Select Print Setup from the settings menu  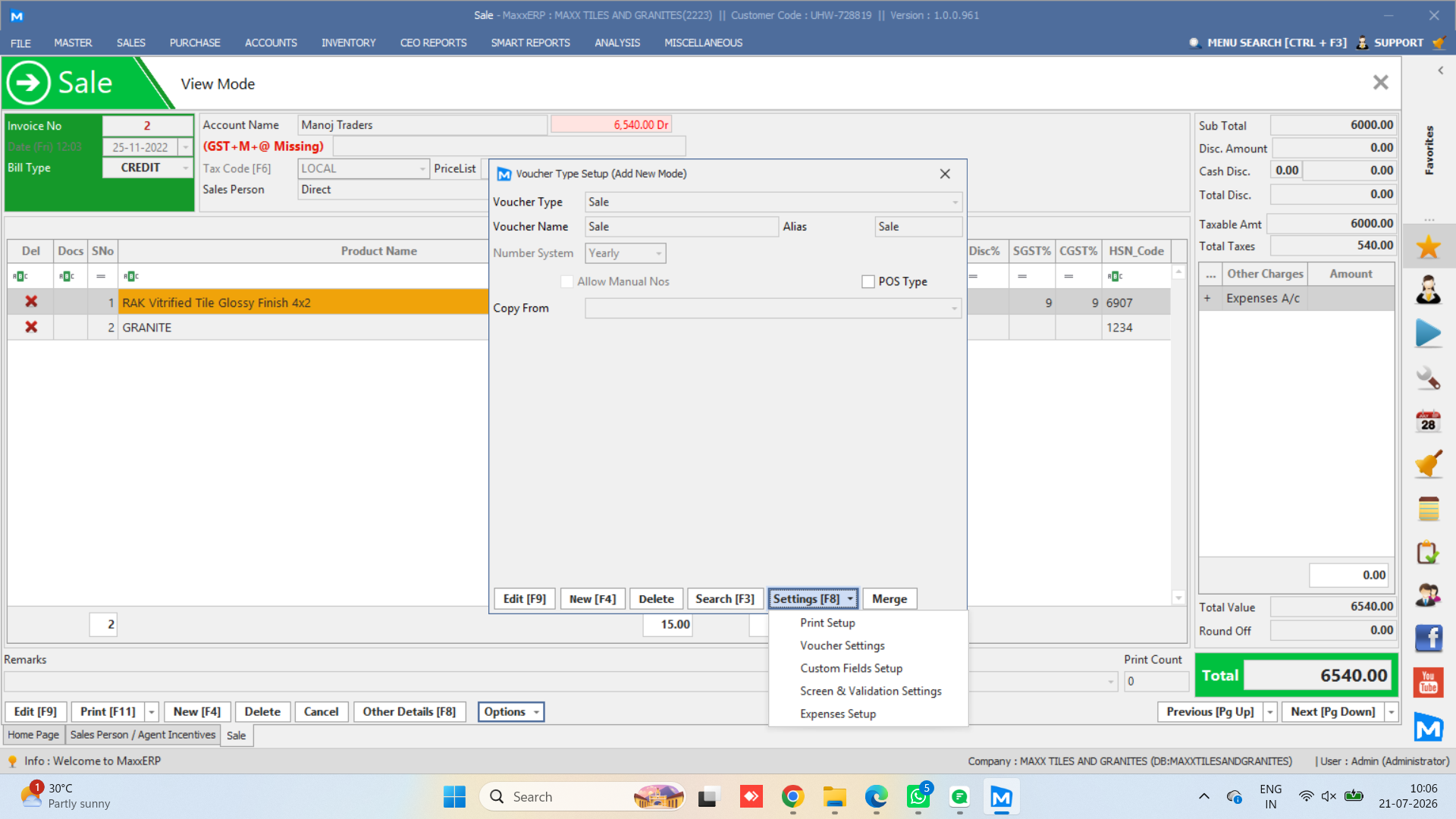click(827, 623)
